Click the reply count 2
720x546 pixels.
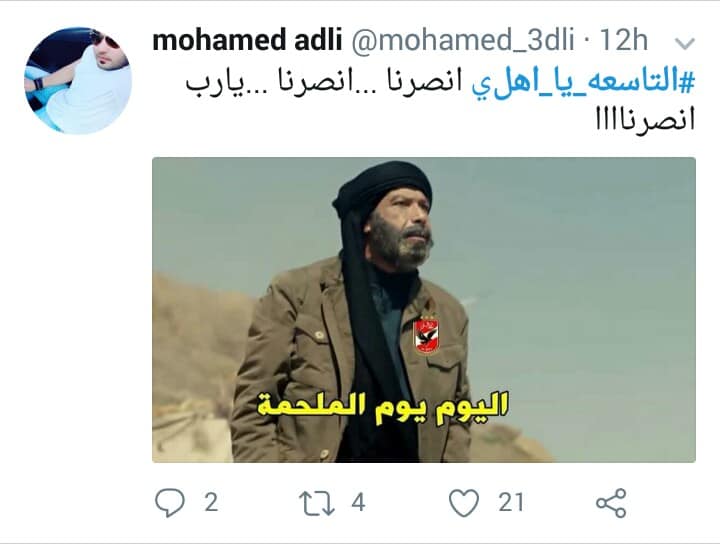click(211, 502)
